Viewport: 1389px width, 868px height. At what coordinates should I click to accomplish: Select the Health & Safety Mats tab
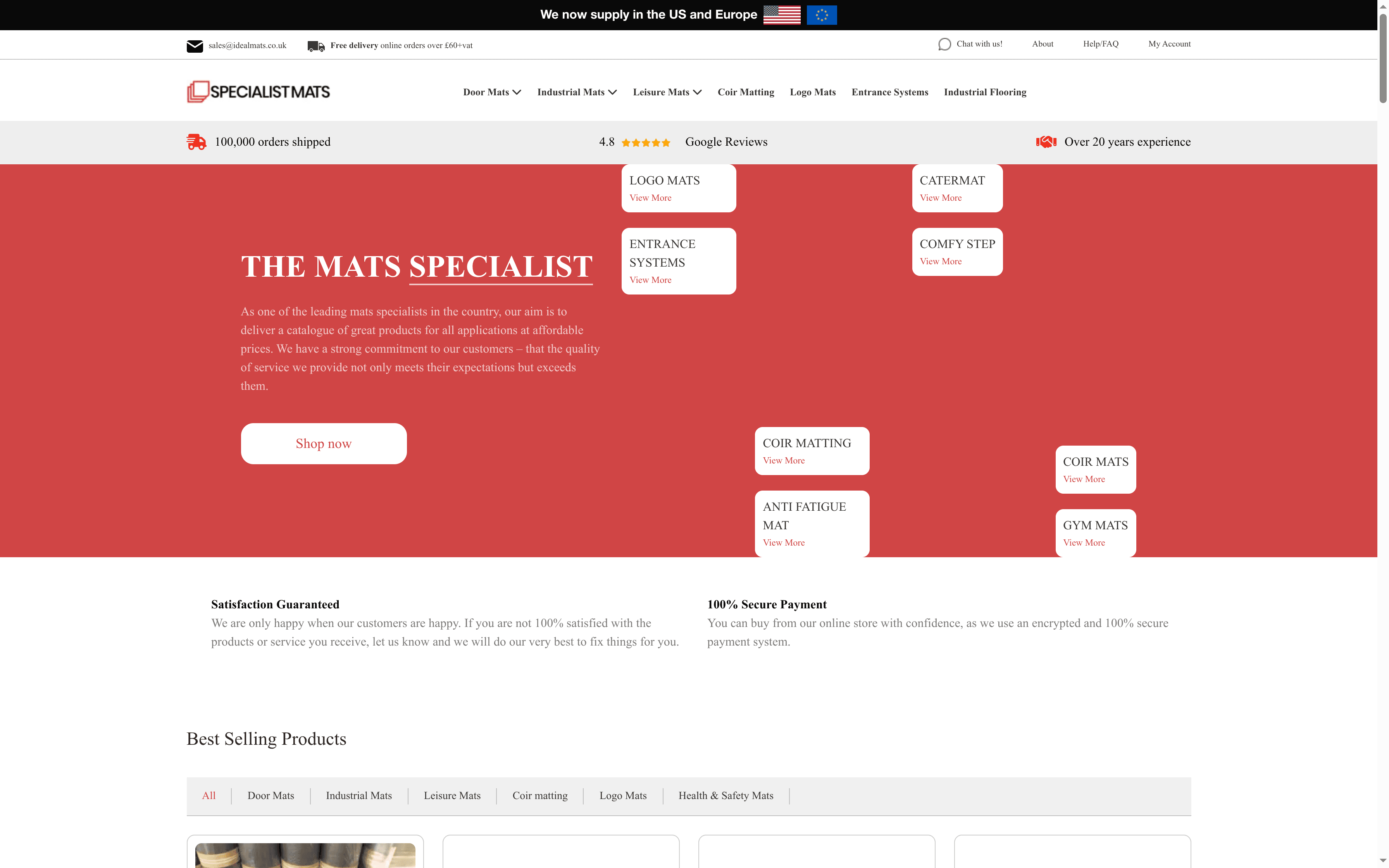(x=726, y=796)
